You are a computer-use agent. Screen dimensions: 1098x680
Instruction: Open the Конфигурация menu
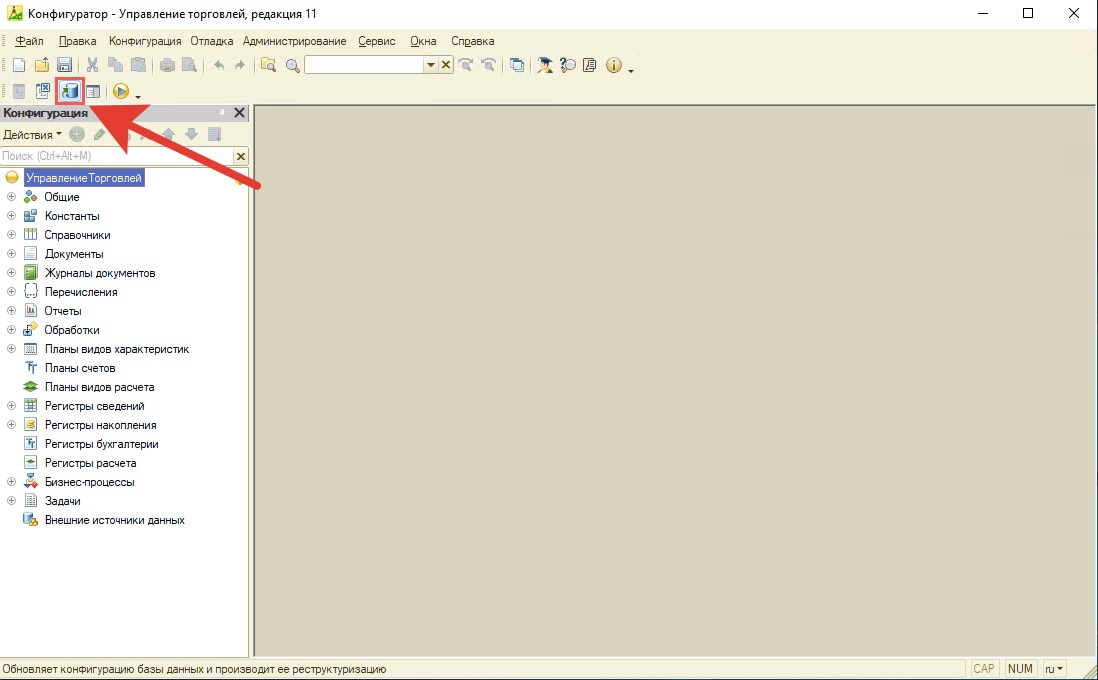[x=145, y=41]
